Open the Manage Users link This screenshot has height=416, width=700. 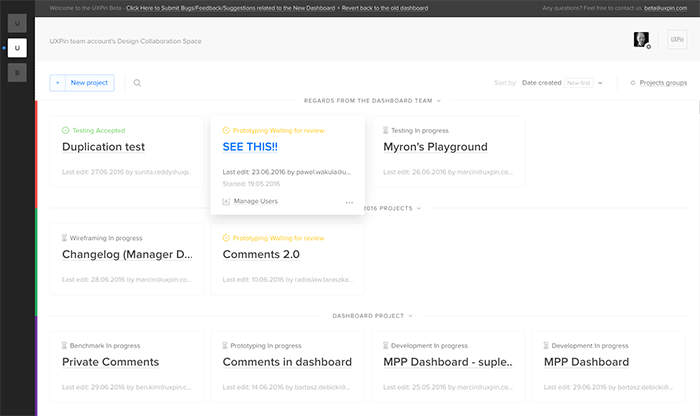(x=256, y=201)
